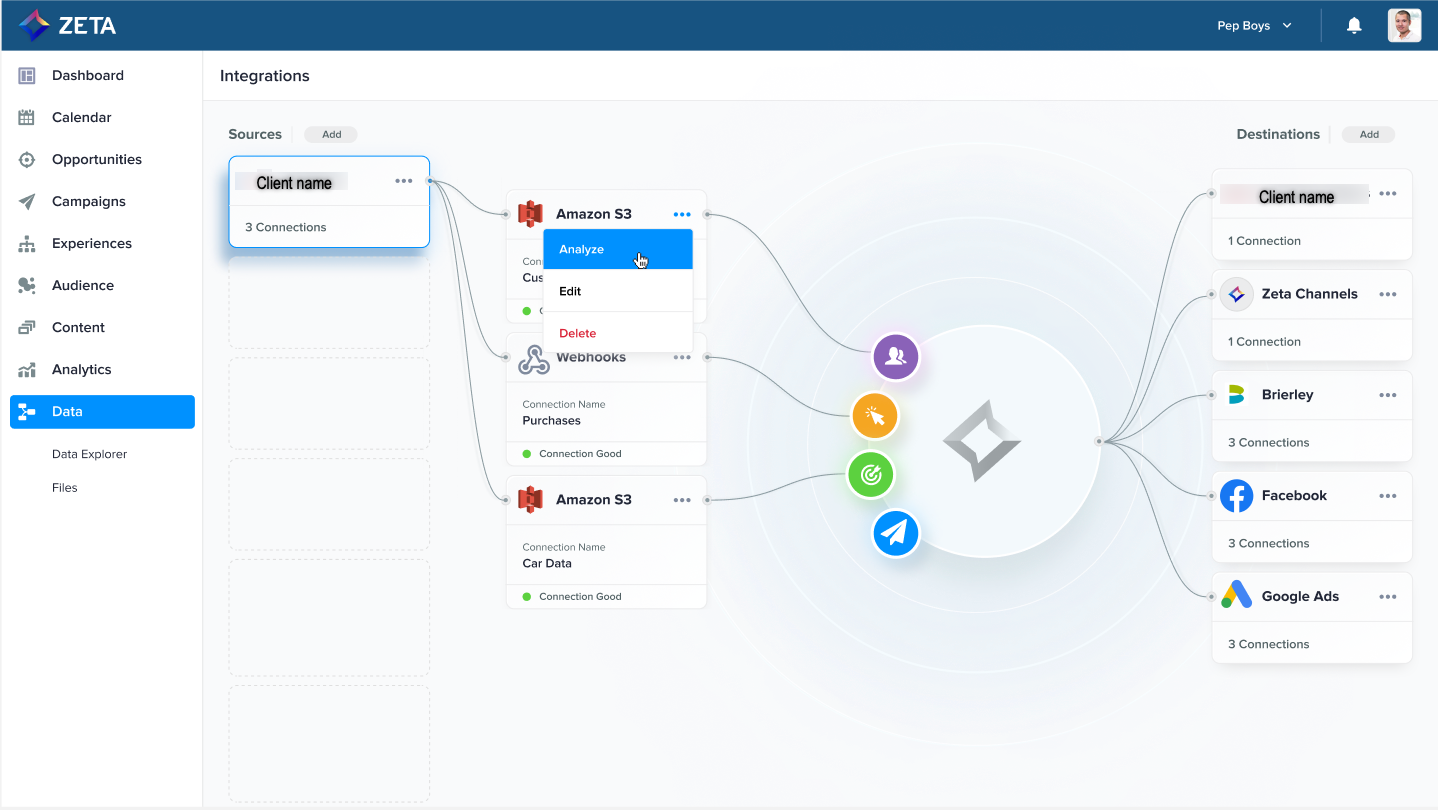This screenshot has width=1438, height=810.
Task: Open Data Explorer in the sidebar
Action: coord(90,454)
